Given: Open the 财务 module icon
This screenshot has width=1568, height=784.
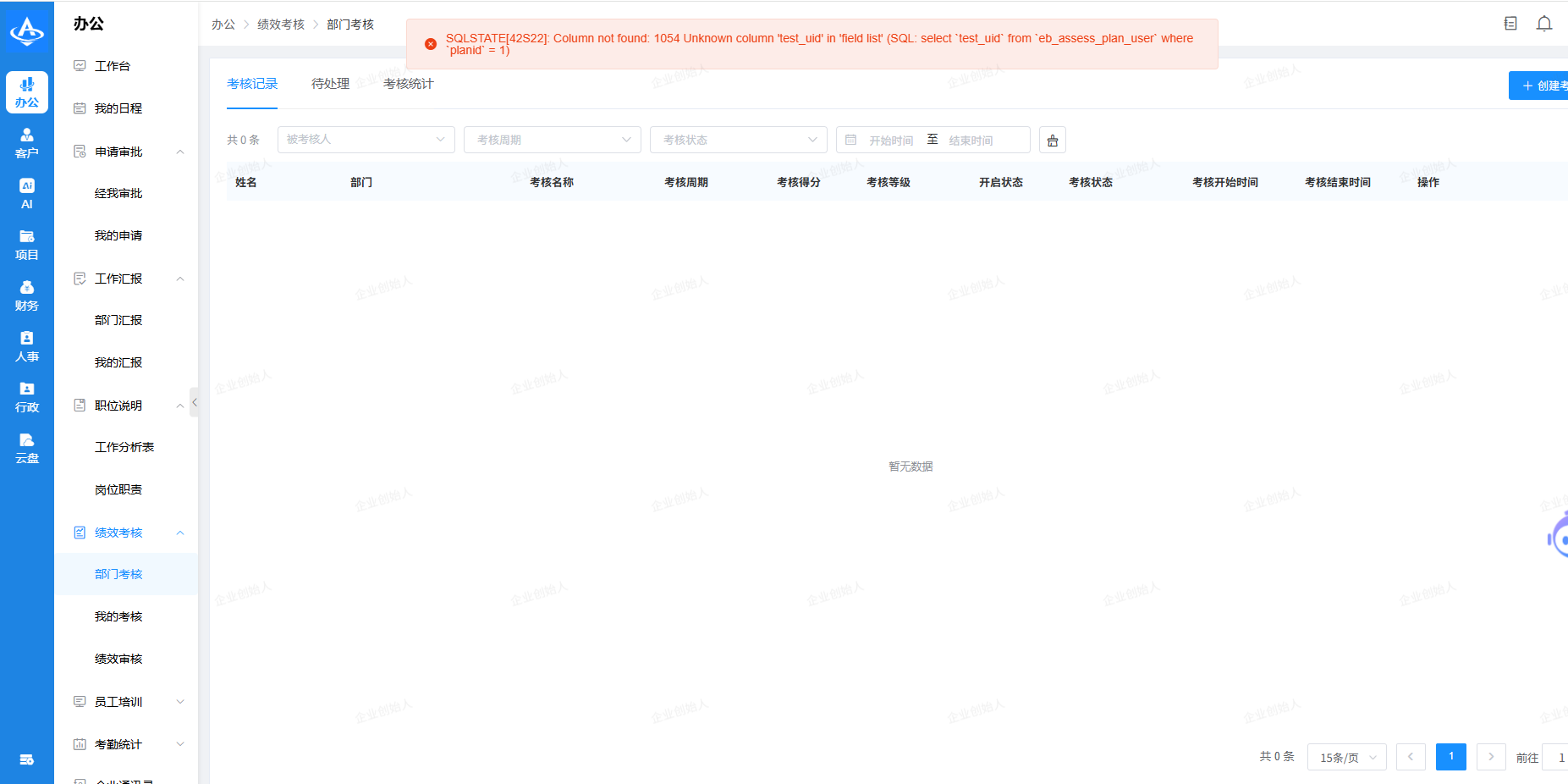Looking at the screenshot, I should [x=27, y=295].
